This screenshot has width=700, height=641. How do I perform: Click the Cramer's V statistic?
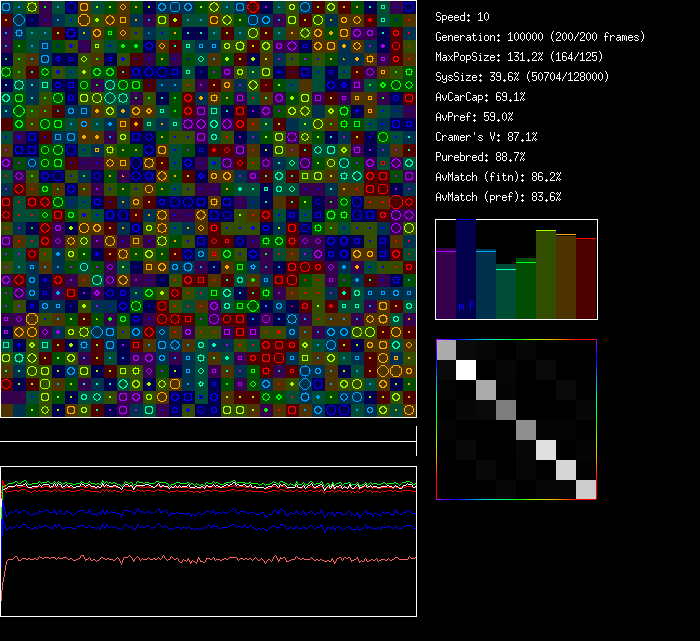click(x=486, y=137)
